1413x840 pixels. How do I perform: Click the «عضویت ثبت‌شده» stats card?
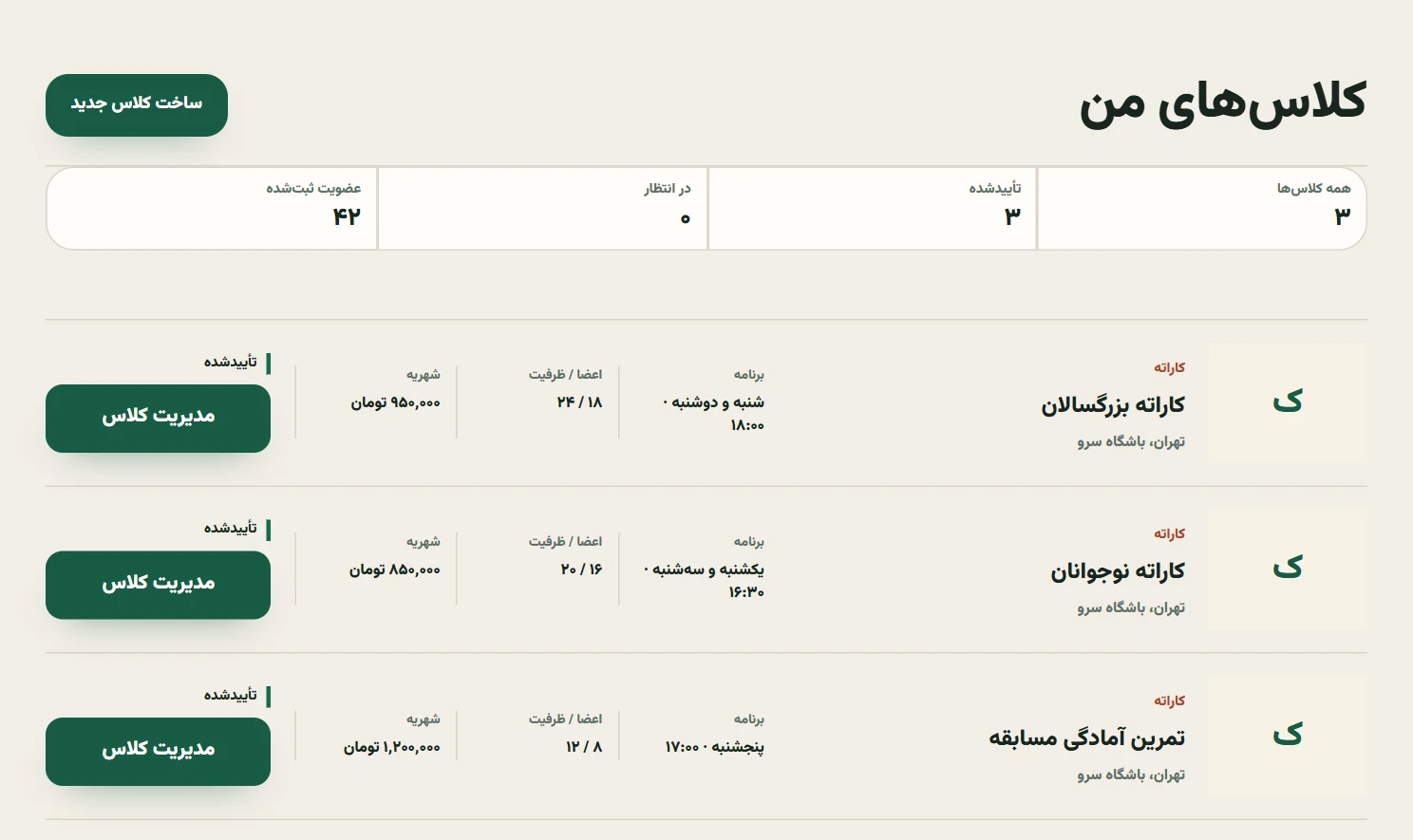pyautogui.click(x=212, y=209)
